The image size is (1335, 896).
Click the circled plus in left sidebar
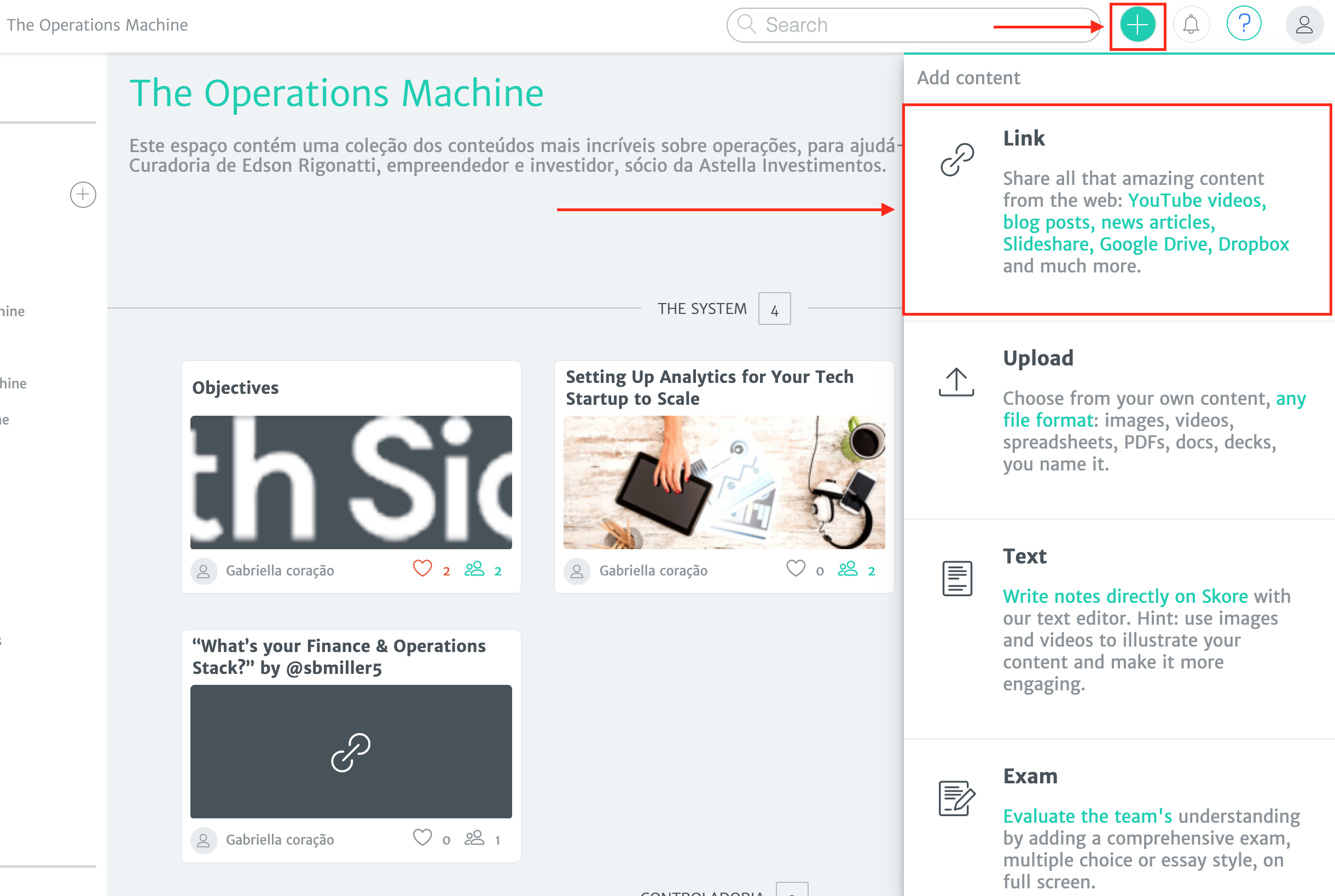point(83,195)
